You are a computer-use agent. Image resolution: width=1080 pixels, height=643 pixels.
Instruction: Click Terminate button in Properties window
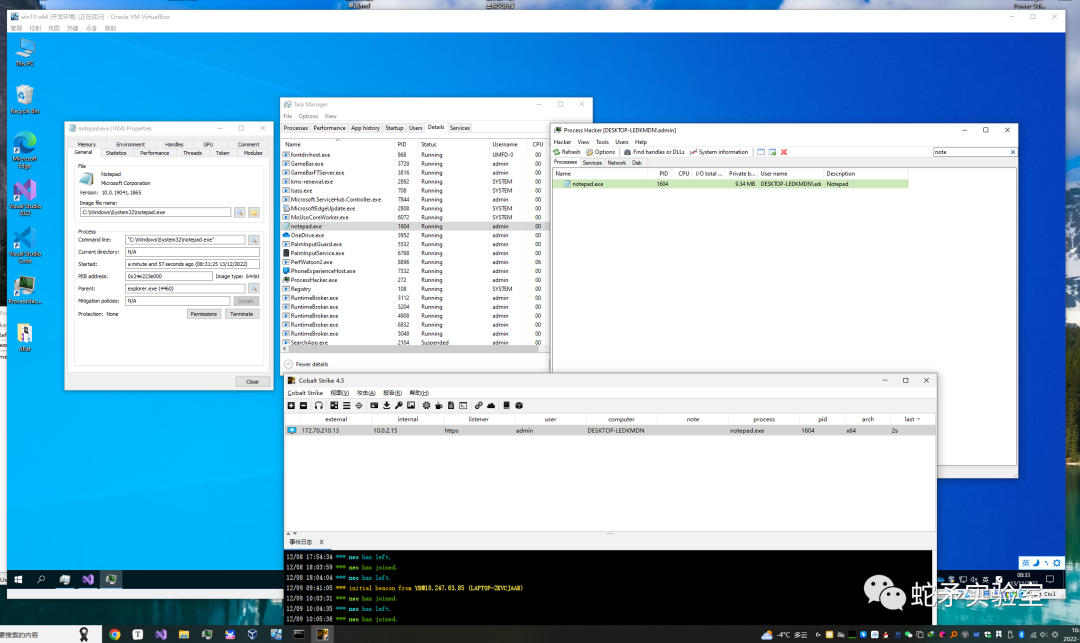point(242,314)
